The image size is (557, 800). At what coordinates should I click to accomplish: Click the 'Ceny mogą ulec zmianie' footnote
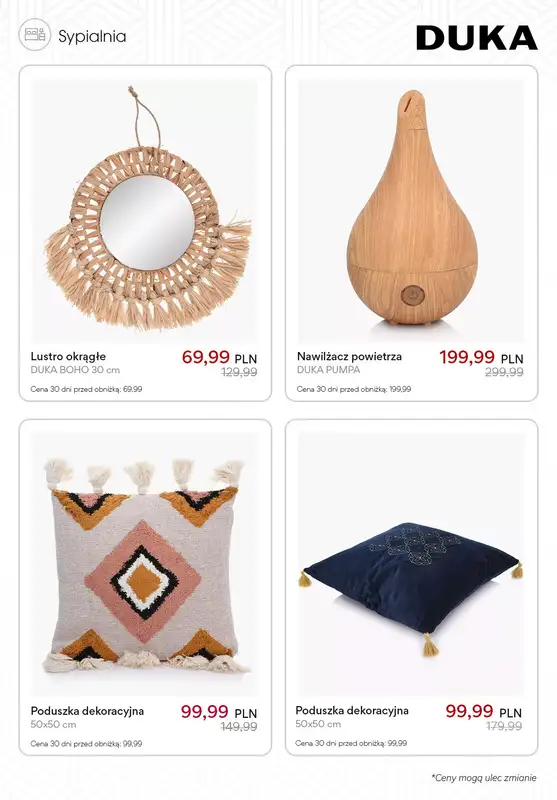point(484,778)
